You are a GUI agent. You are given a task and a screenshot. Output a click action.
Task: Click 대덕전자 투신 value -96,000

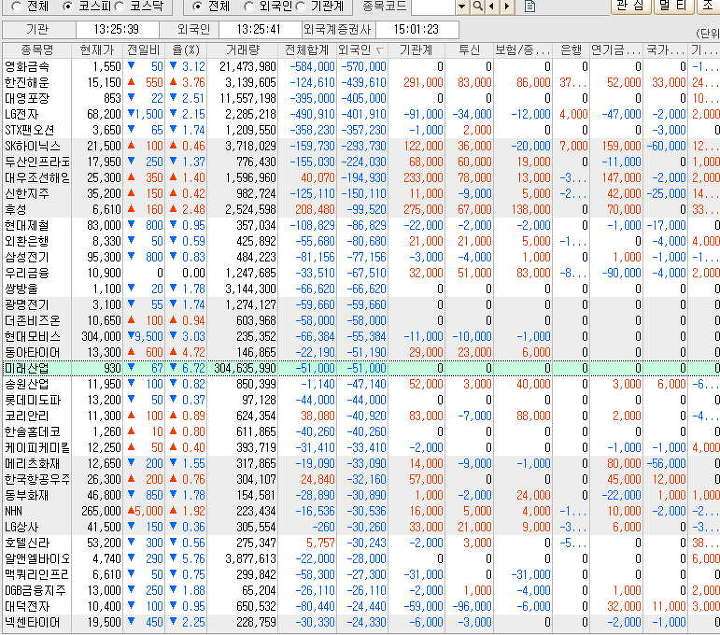472,607
